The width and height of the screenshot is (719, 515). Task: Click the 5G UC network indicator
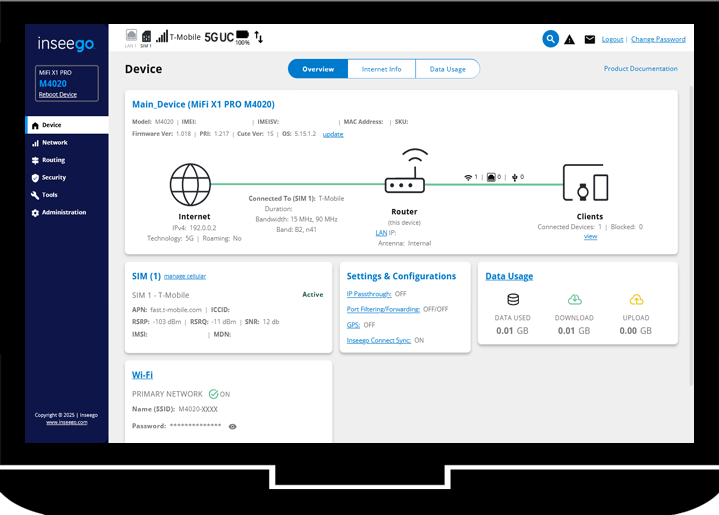click(219, 37)
